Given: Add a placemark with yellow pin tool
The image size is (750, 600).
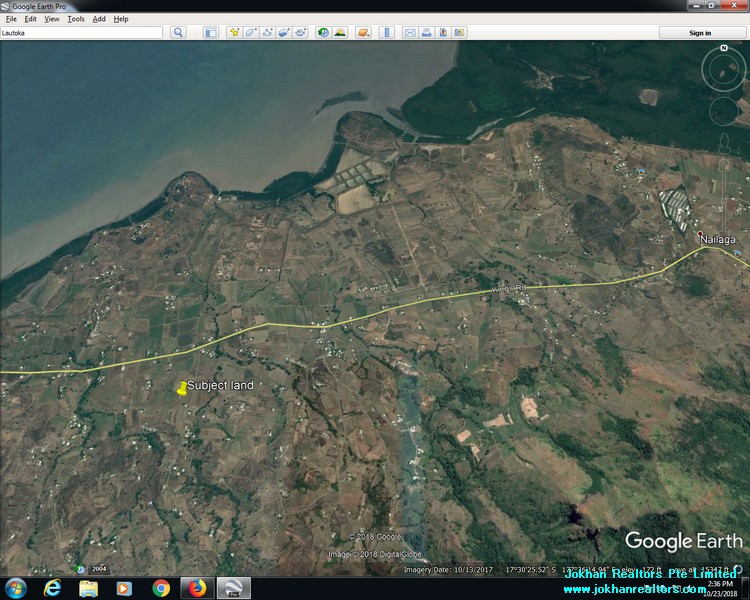Looking at the screenshot, I should [x=234, y=32].
